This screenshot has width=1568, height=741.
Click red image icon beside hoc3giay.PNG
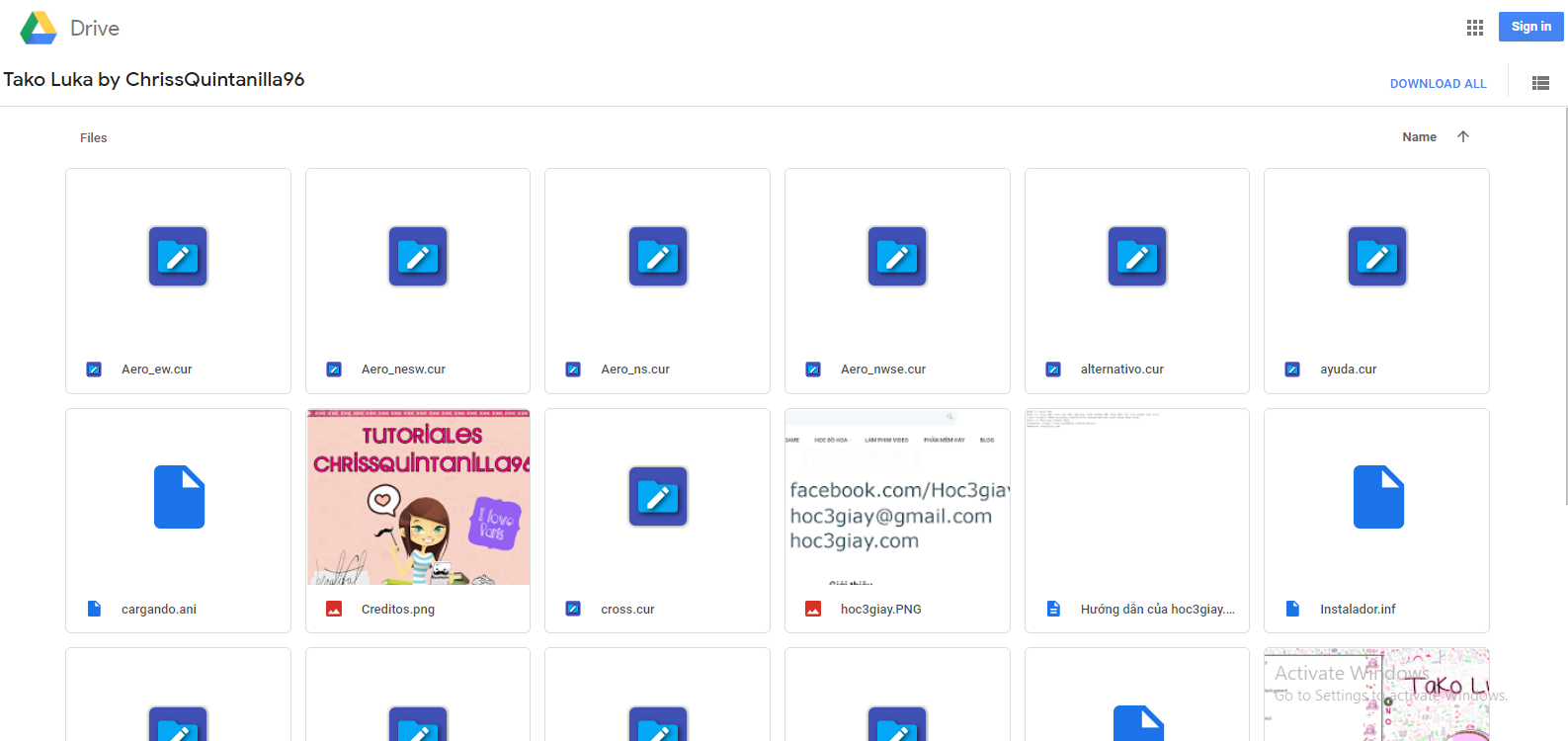[813, 609]
